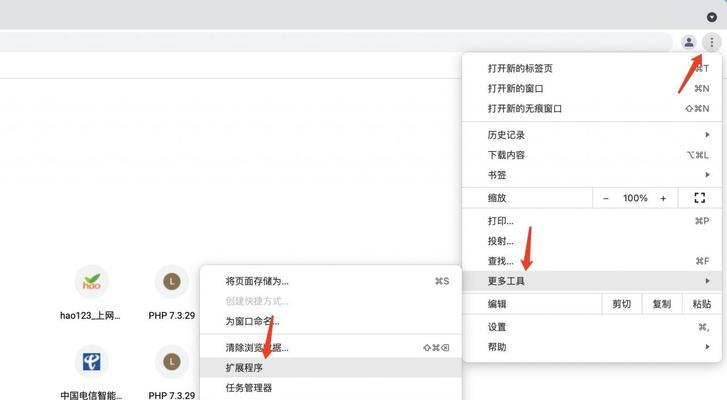This screenshot has height=400, width=727.
Task: Increase zoom with the plus button
Action: pyautogui.click(x=663, y=198)
